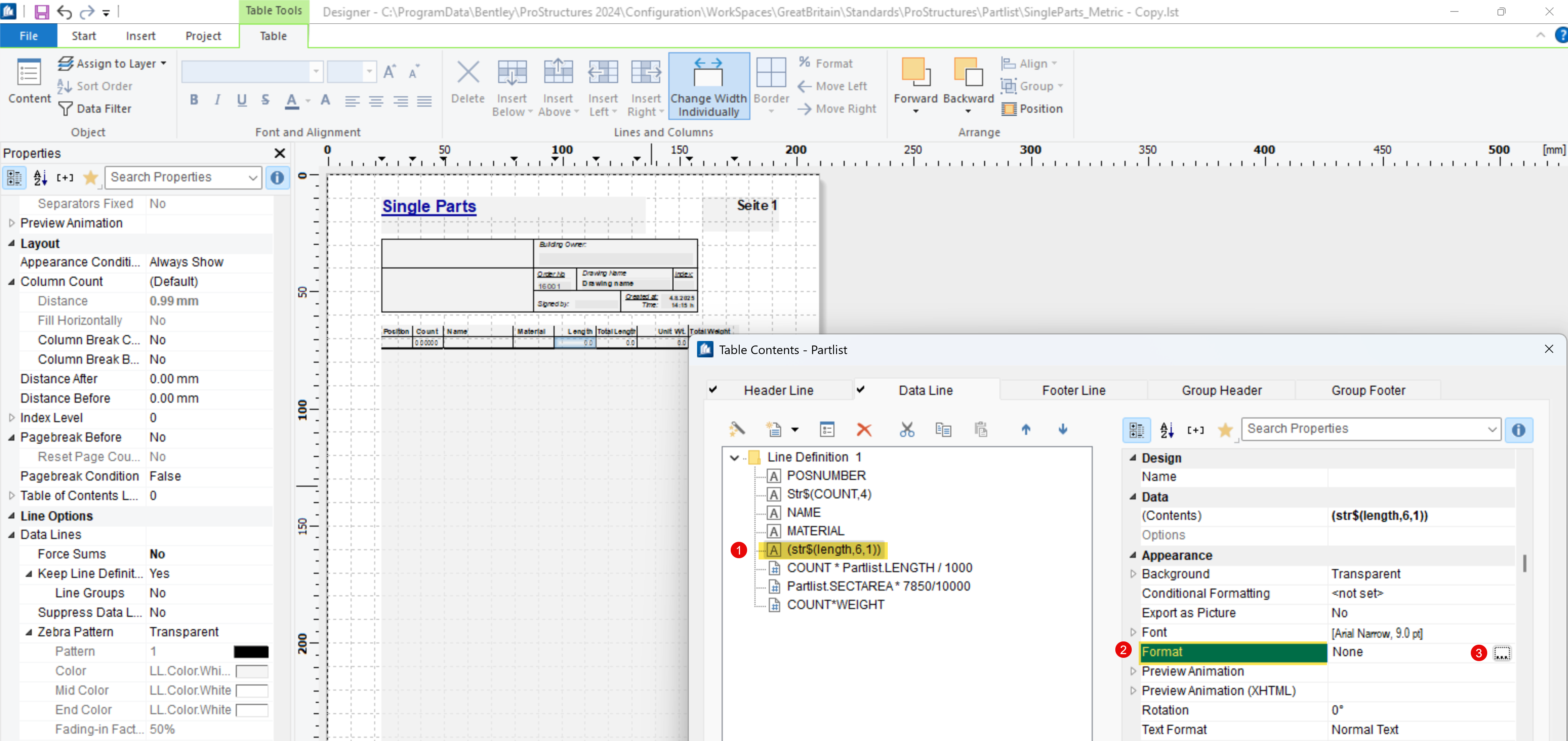Move selected field down with blue arrow
The image size is (1568, 741).
1063,430
